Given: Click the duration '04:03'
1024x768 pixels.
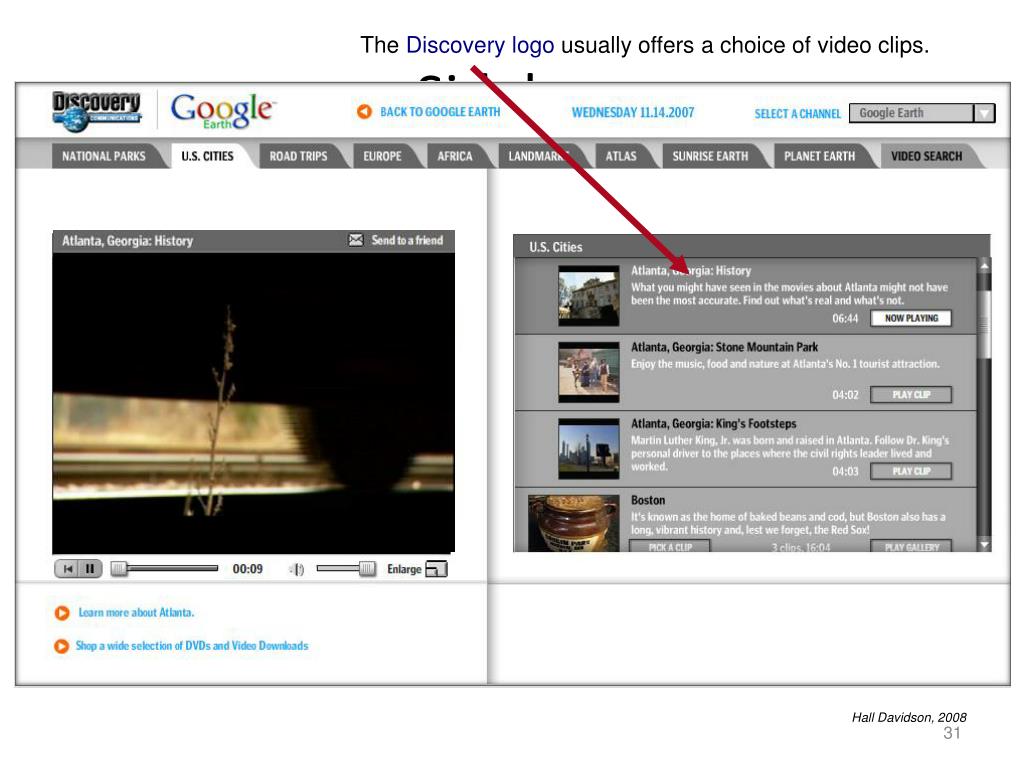Looking at the screenshot, I should (845, 472).
